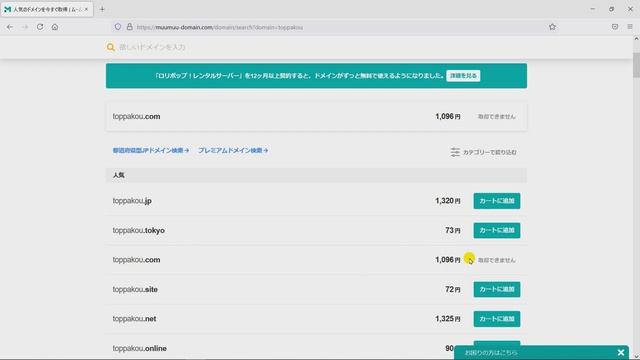The image size is (640, 360).
Task: Restore down the browser window
Action: coord(611,9)
